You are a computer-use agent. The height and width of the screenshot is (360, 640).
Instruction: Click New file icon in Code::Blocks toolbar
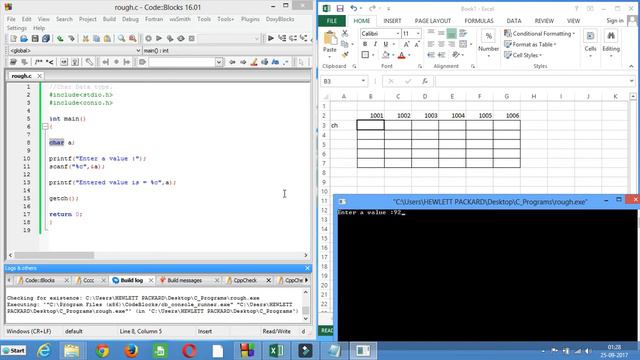13,39
